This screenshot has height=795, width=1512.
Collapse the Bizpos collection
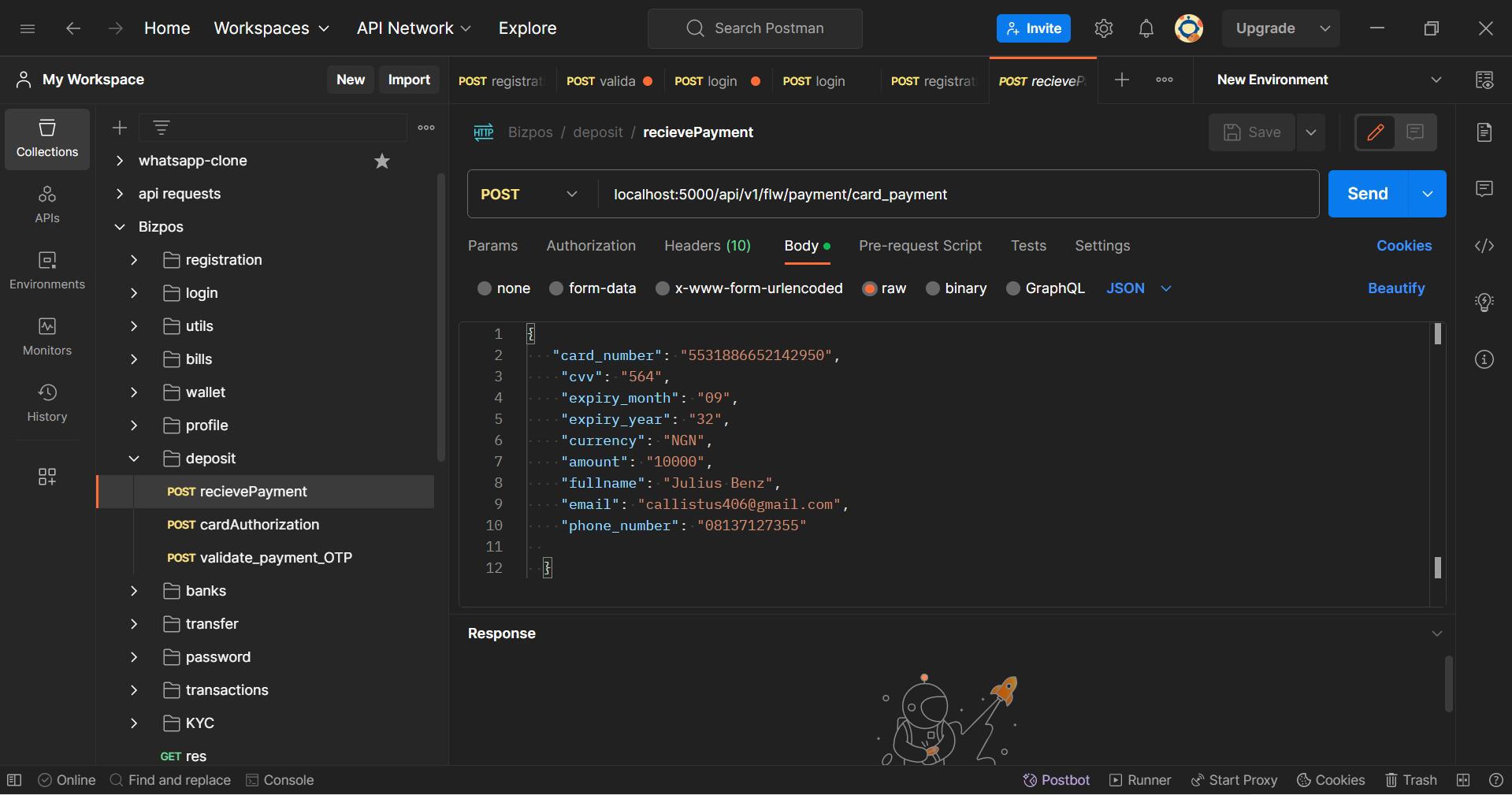coord(120,227)
